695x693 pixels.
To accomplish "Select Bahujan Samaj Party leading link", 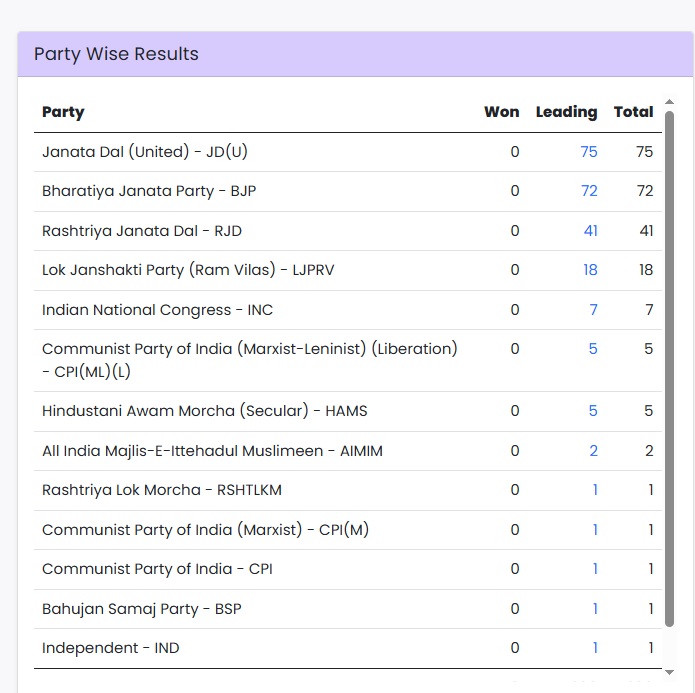I will [595, 609].
